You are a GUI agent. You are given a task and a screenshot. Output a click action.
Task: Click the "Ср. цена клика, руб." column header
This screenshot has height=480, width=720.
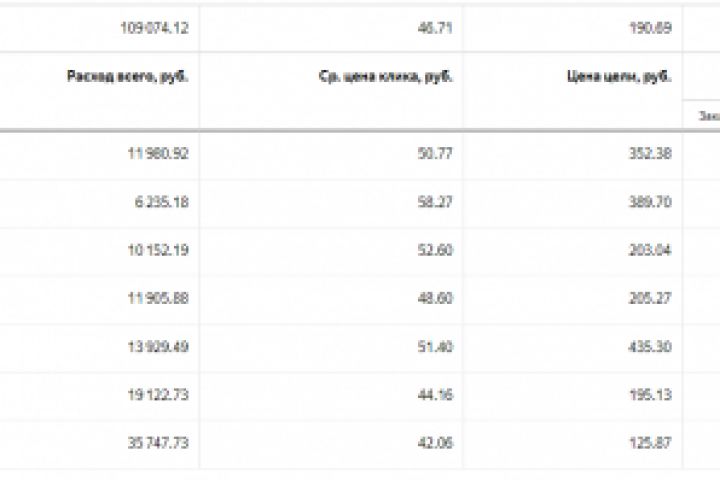pyautogui.click(x=392, y=76)
